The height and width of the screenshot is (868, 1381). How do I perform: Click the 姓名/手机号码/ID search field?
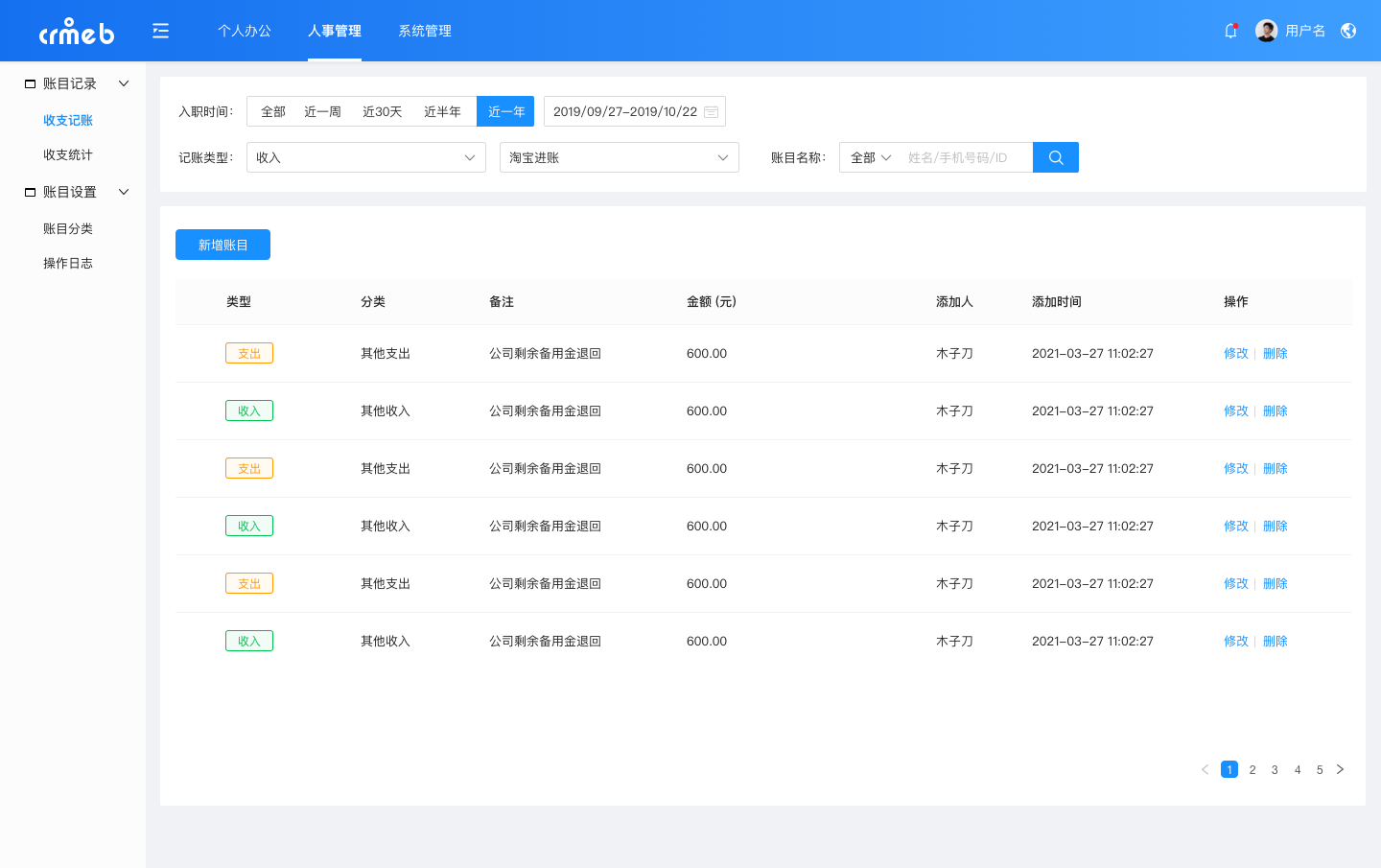click(x=967, y=157)
